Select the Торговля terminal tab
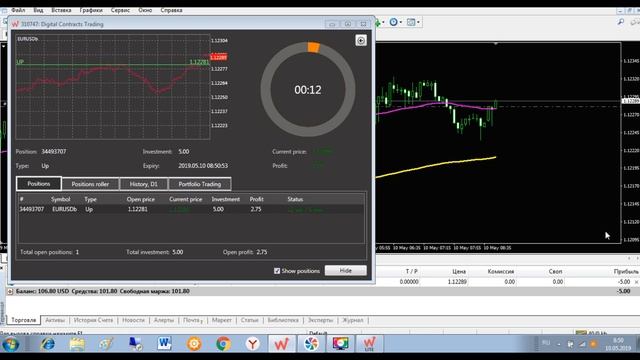The height and width of the screenshot is (360, 640). [x=24, y=320]
